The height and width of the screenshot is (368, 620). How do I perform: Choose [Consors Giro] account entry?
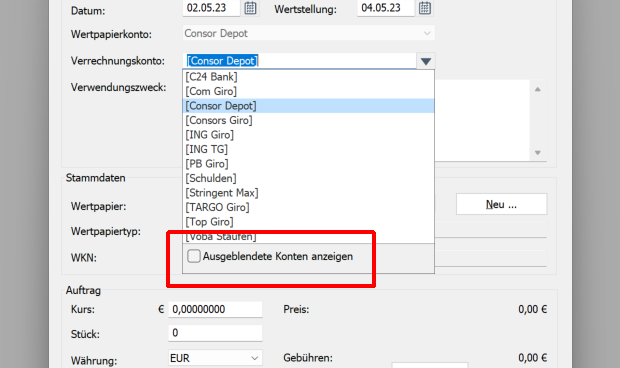[308, 120]
